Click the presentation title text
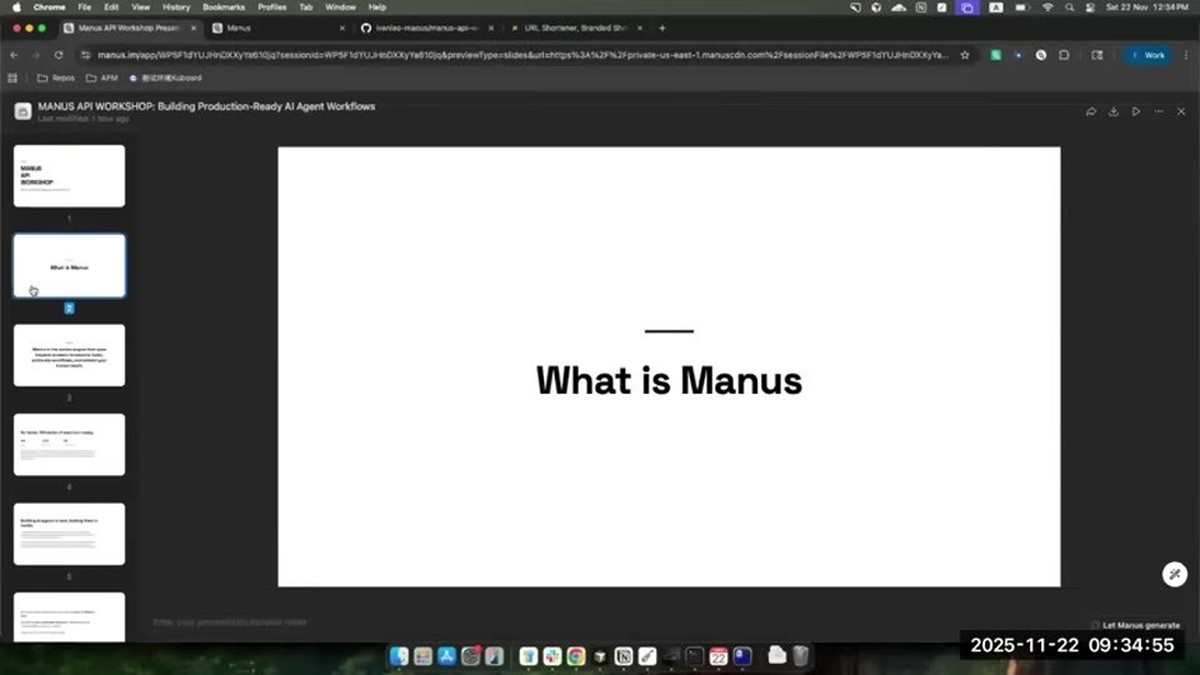This screenshot has height=675, width=1200. (206, 106)
